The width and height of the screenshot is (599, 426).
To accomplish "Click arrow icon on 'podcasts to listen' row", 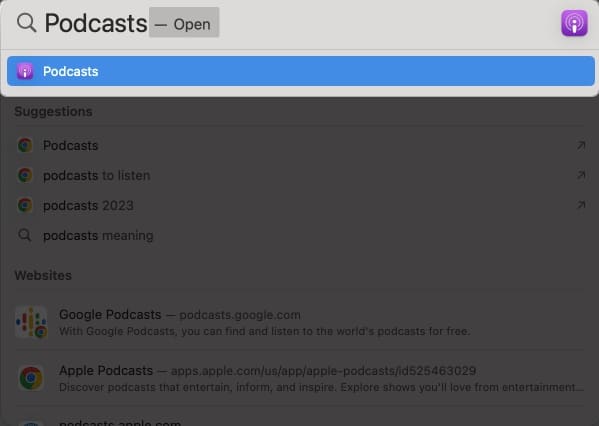I will pos(581,175).
